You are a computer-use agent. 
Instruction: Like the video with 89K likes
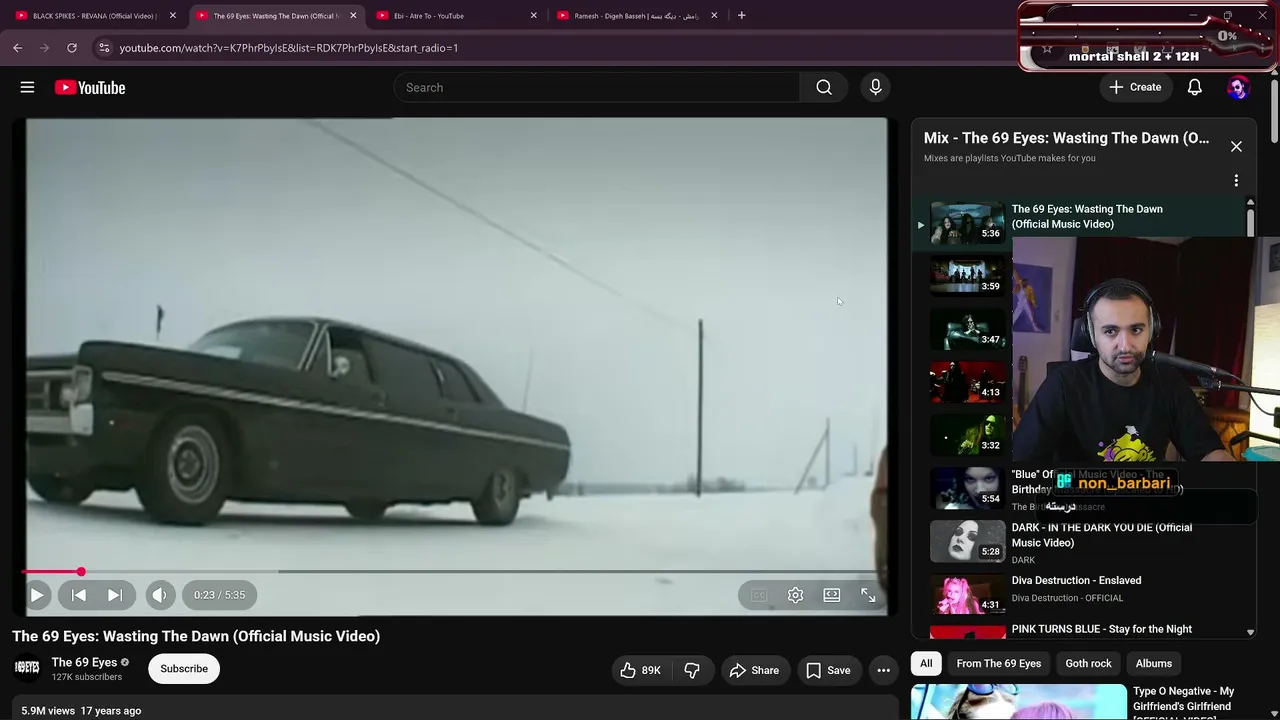click(640, 670)
